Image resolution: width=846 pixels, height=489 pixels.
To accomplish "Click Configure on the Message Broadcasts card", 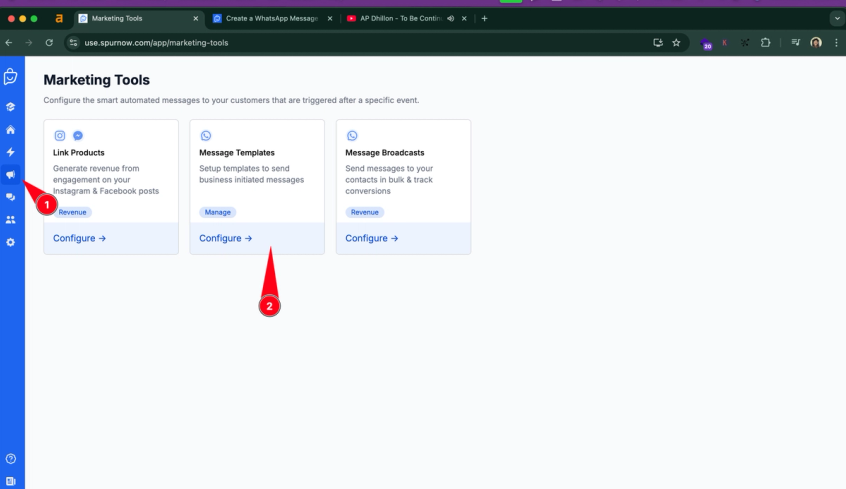I will tap(372, 238).
